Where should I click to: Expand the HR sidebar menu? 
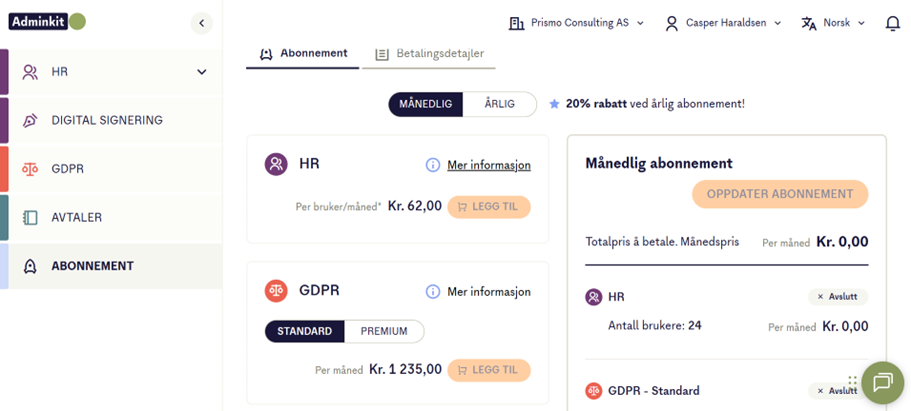coord(202,72)
